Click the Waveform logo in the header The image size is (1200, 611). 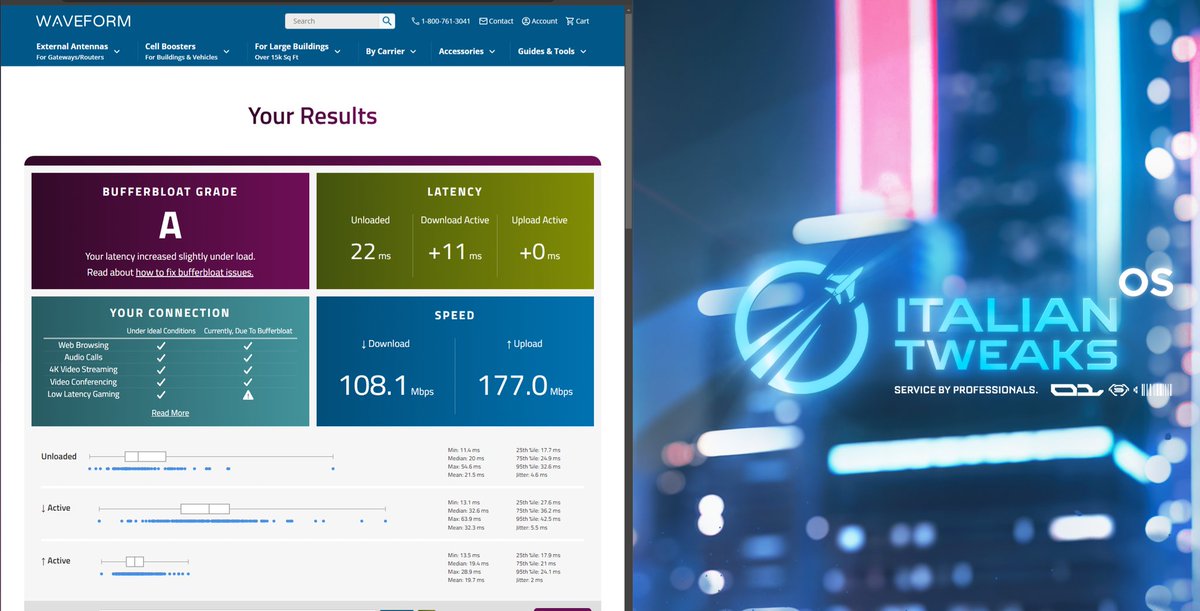click(x=83, y=20)
